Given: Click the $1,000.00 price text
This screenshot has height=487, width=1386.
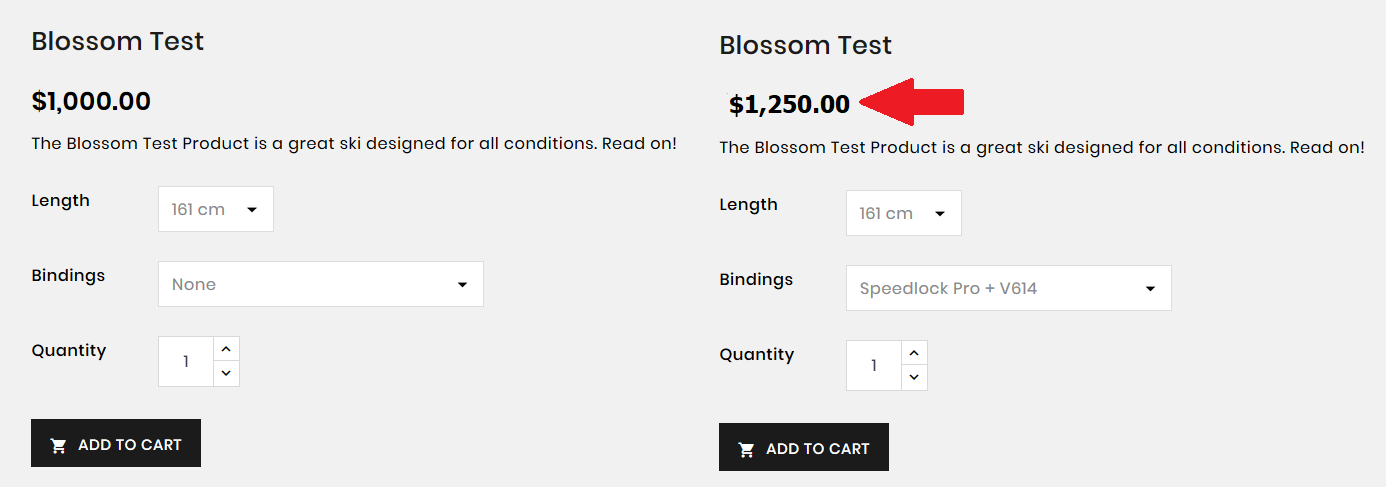Looking at the screenshot, I should click(91, 101).
